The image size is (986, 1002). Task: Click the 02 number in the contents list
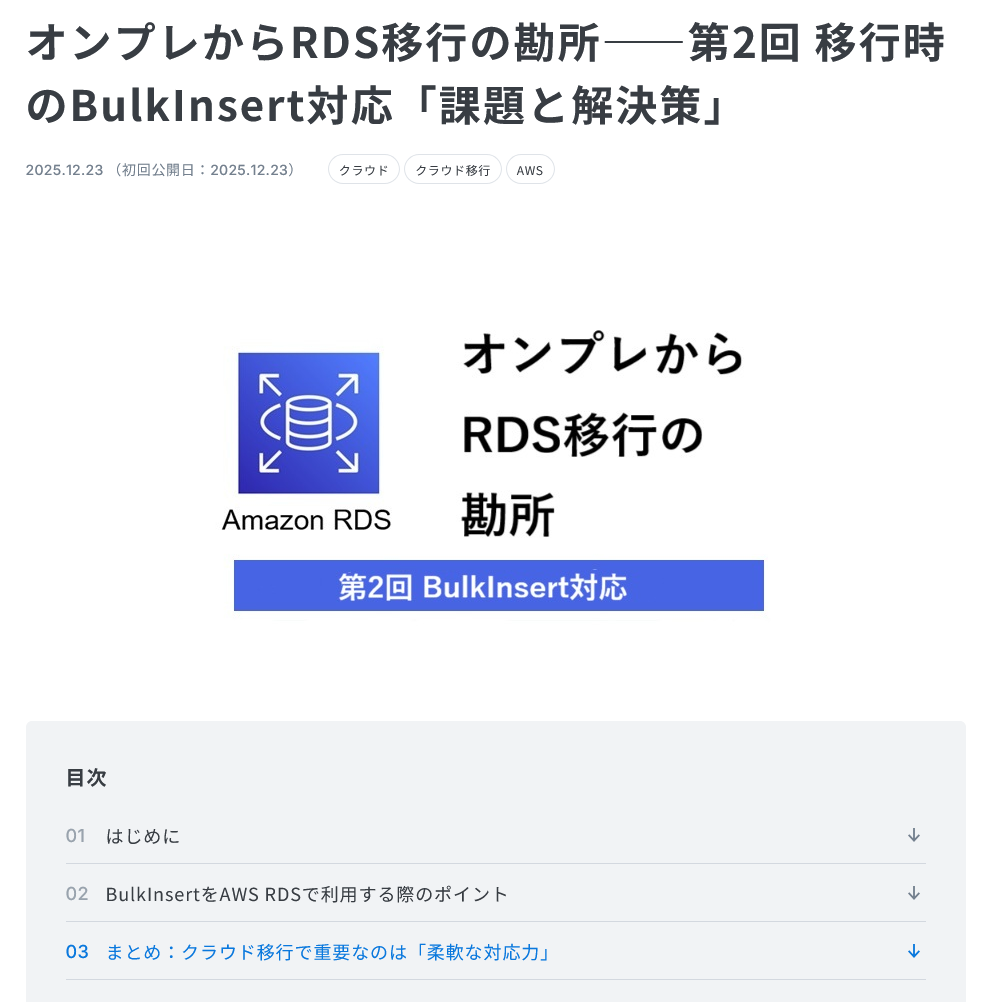(x=77, y=894)
